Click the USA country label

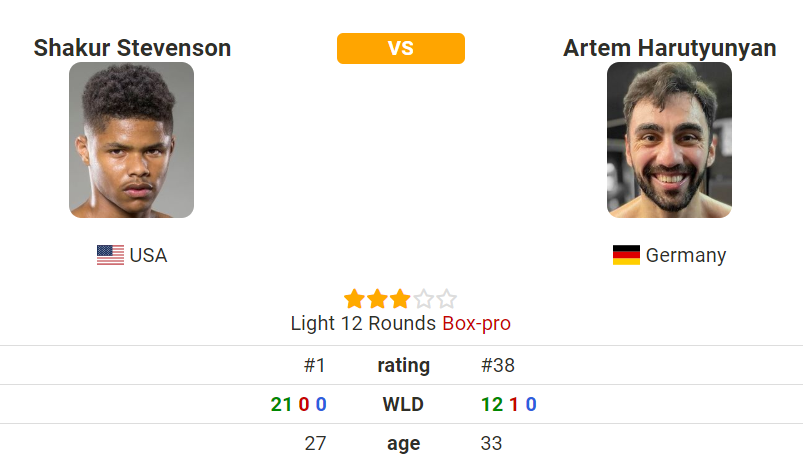[148, 255]
